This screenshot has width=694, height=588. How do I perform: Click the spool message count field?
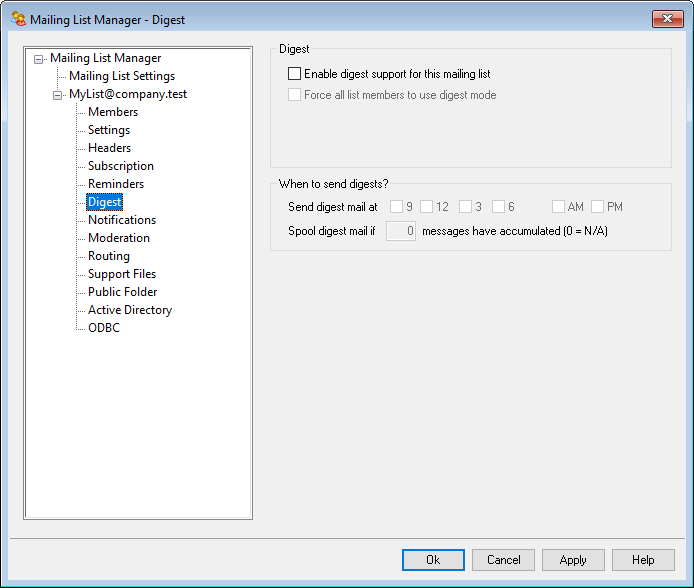(401, 231)
